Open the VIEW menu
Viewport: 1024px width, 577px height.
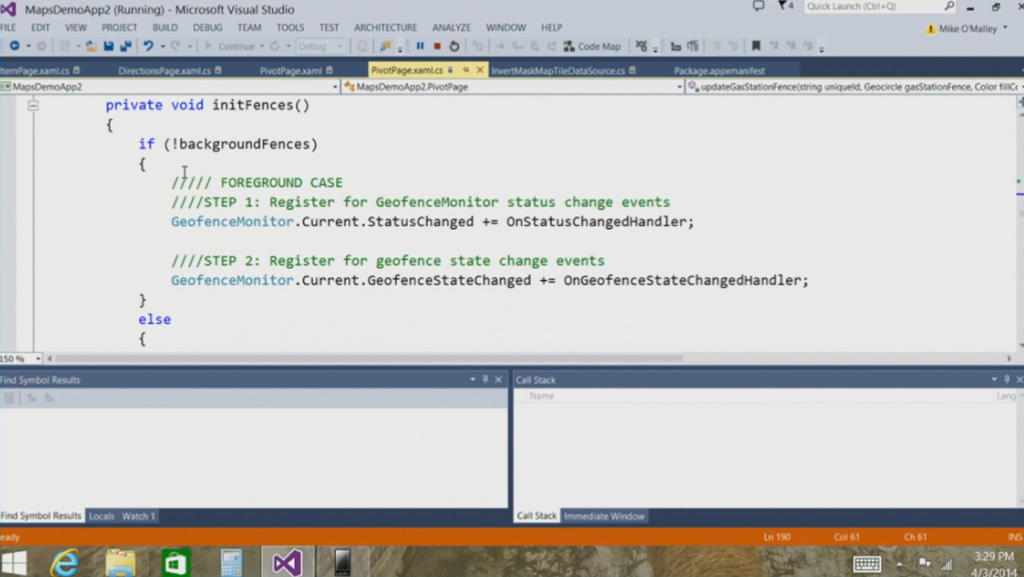point(76,27)
